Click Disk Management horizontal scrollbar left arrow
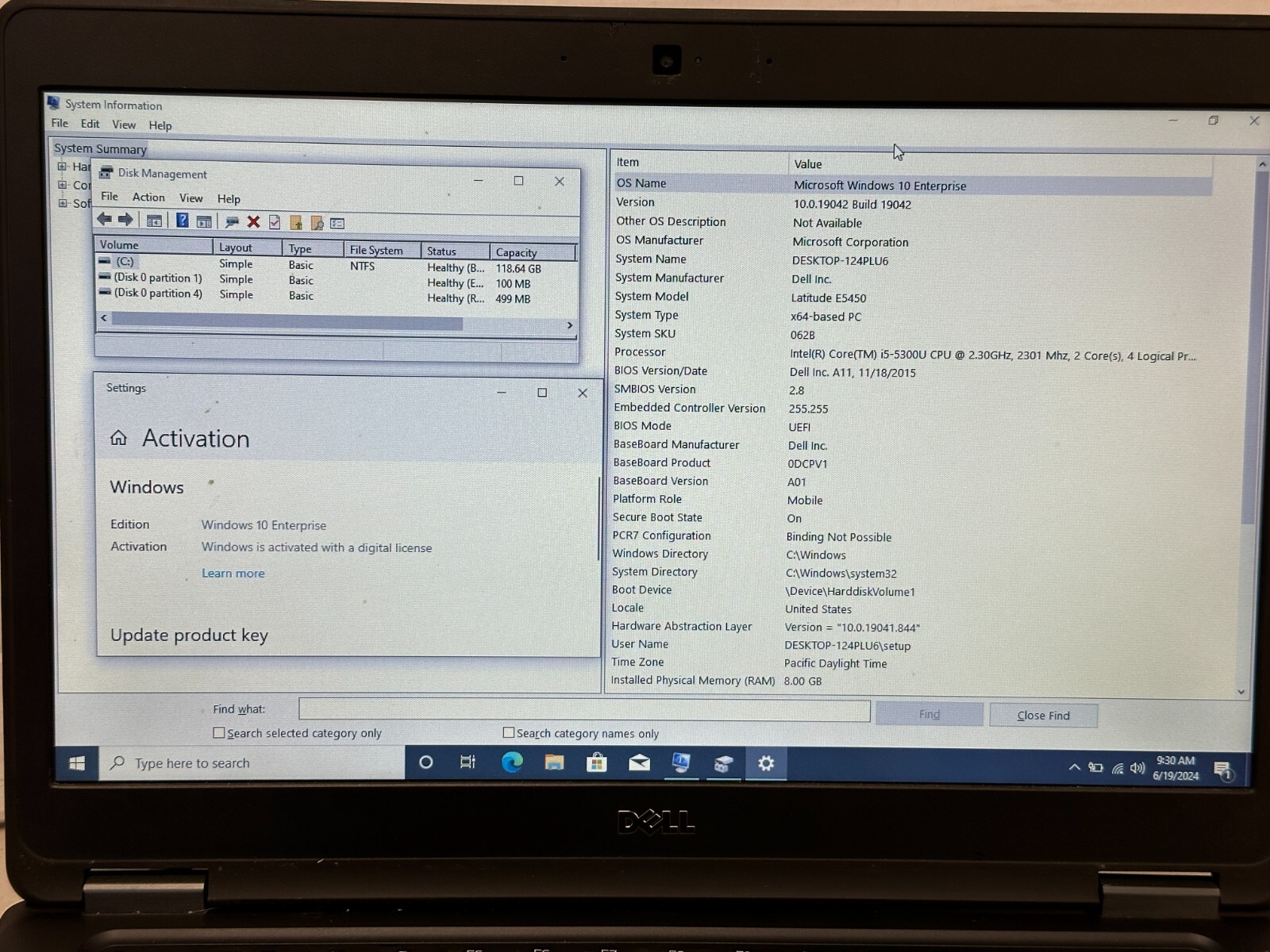Viewport: 1270px width, 952px height. pyautogui.click(x=103, y=317)
